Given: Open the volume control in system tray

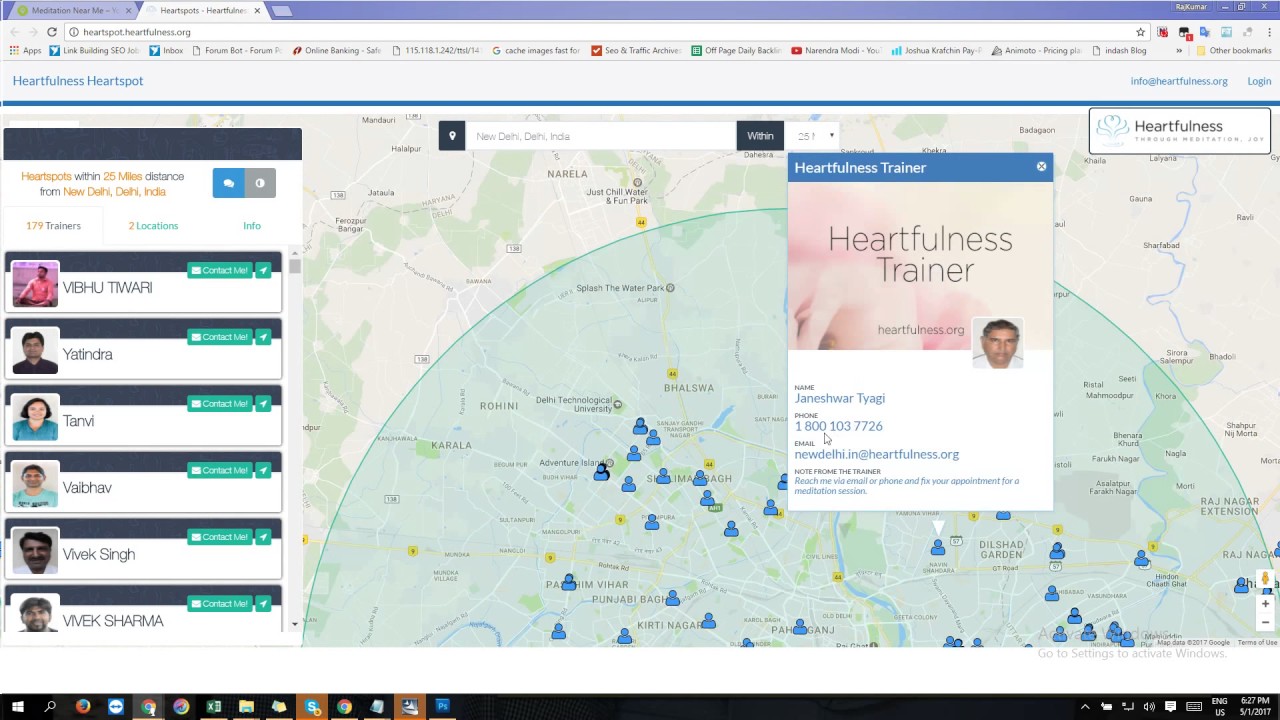Looking at the screenshot, I should [x=1149, y=707].
